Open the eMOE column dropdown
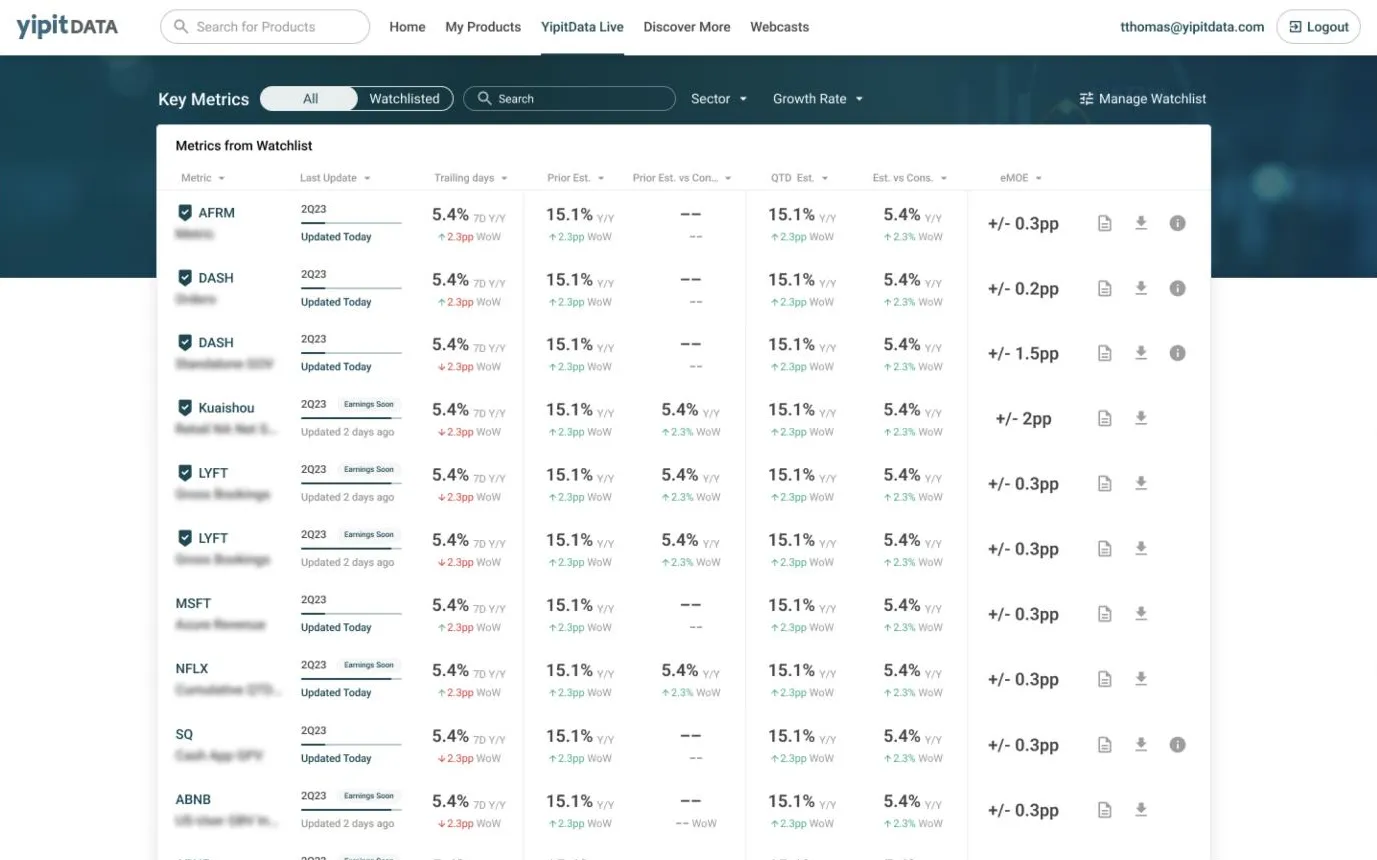The width and height of the screenshot is (1377, 860). pyautogui.click(x=1021, y=178)
